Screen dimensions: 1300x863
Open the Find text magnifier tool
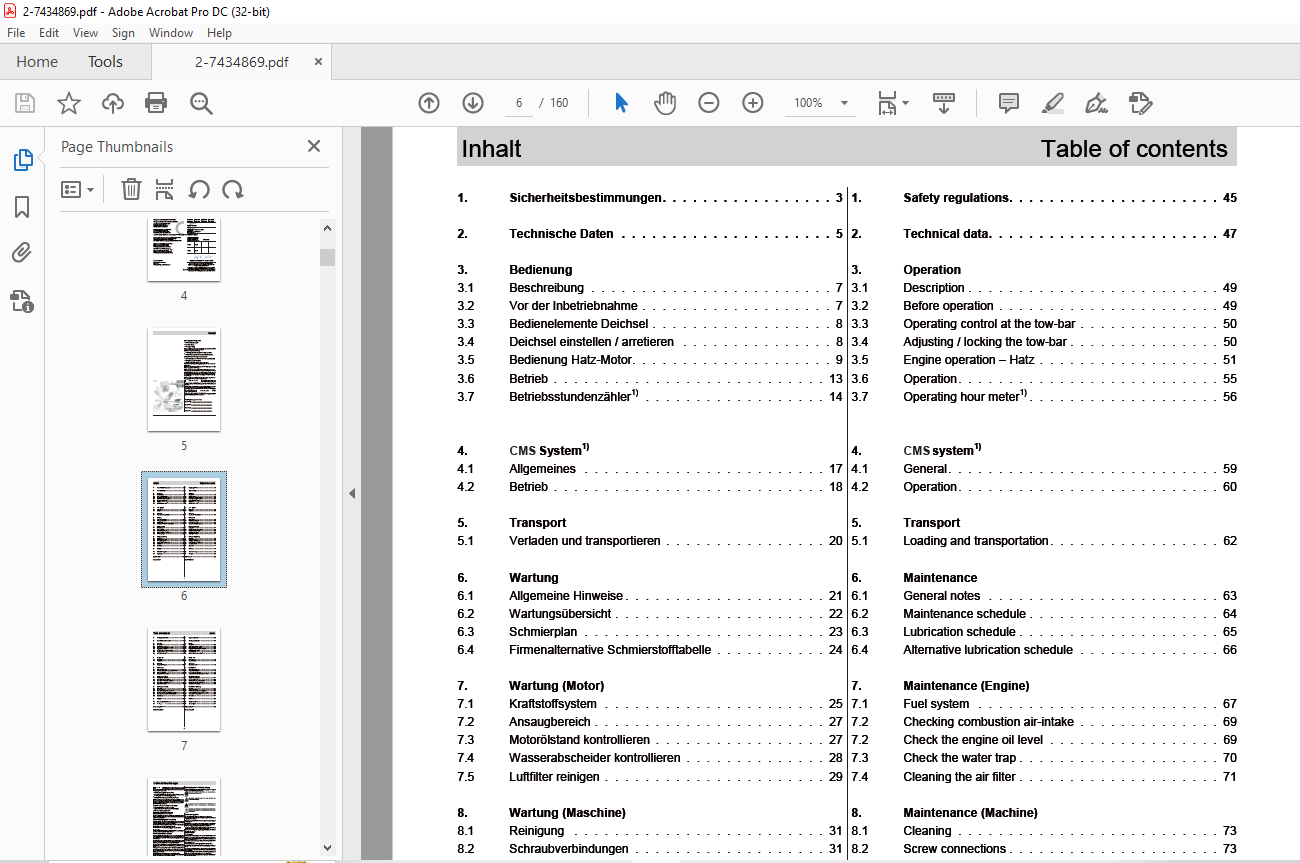pyautogui.click(x=201, y=103)
